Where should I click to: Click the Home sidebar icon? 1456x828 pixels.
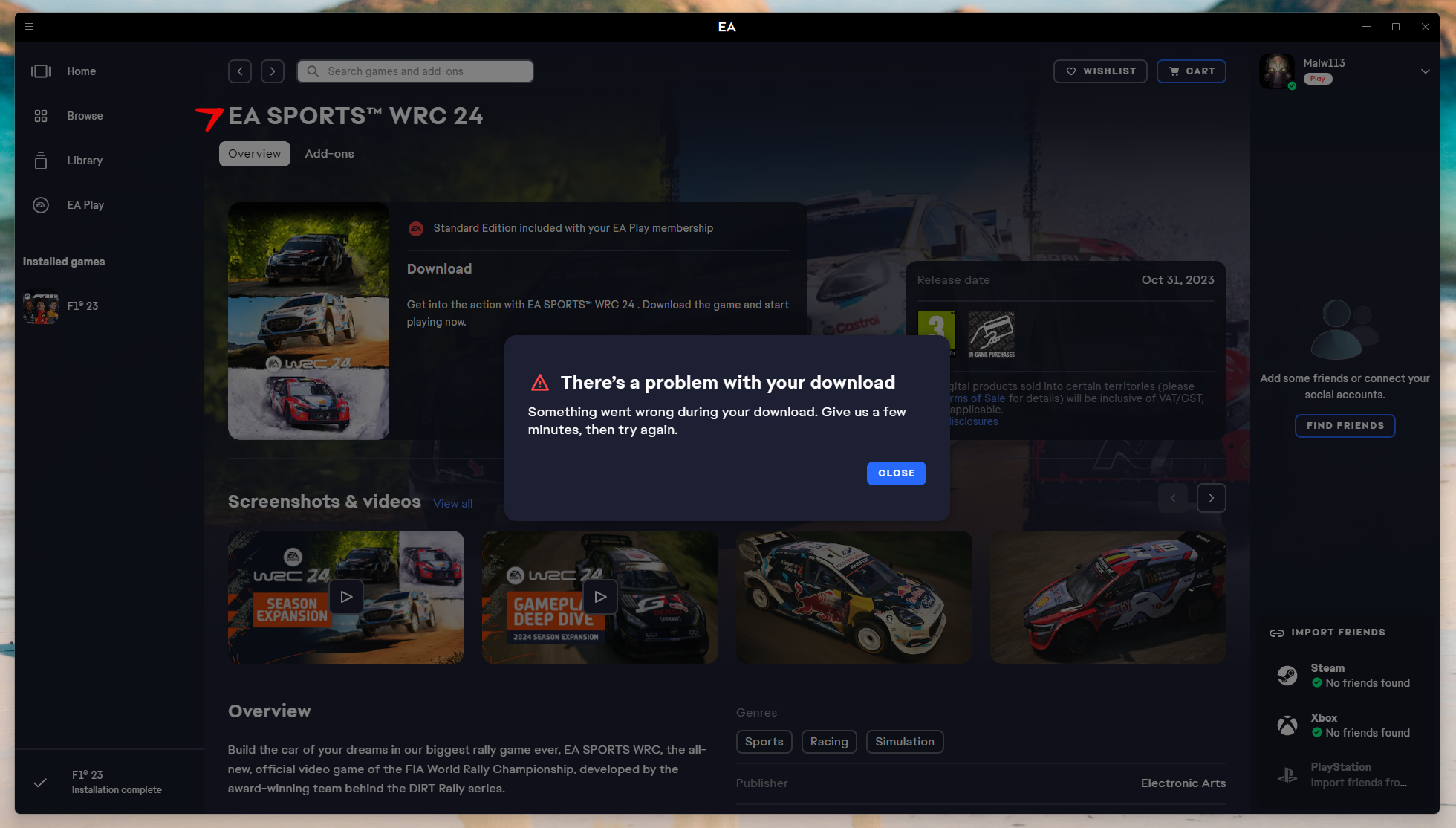coord(41,71)
